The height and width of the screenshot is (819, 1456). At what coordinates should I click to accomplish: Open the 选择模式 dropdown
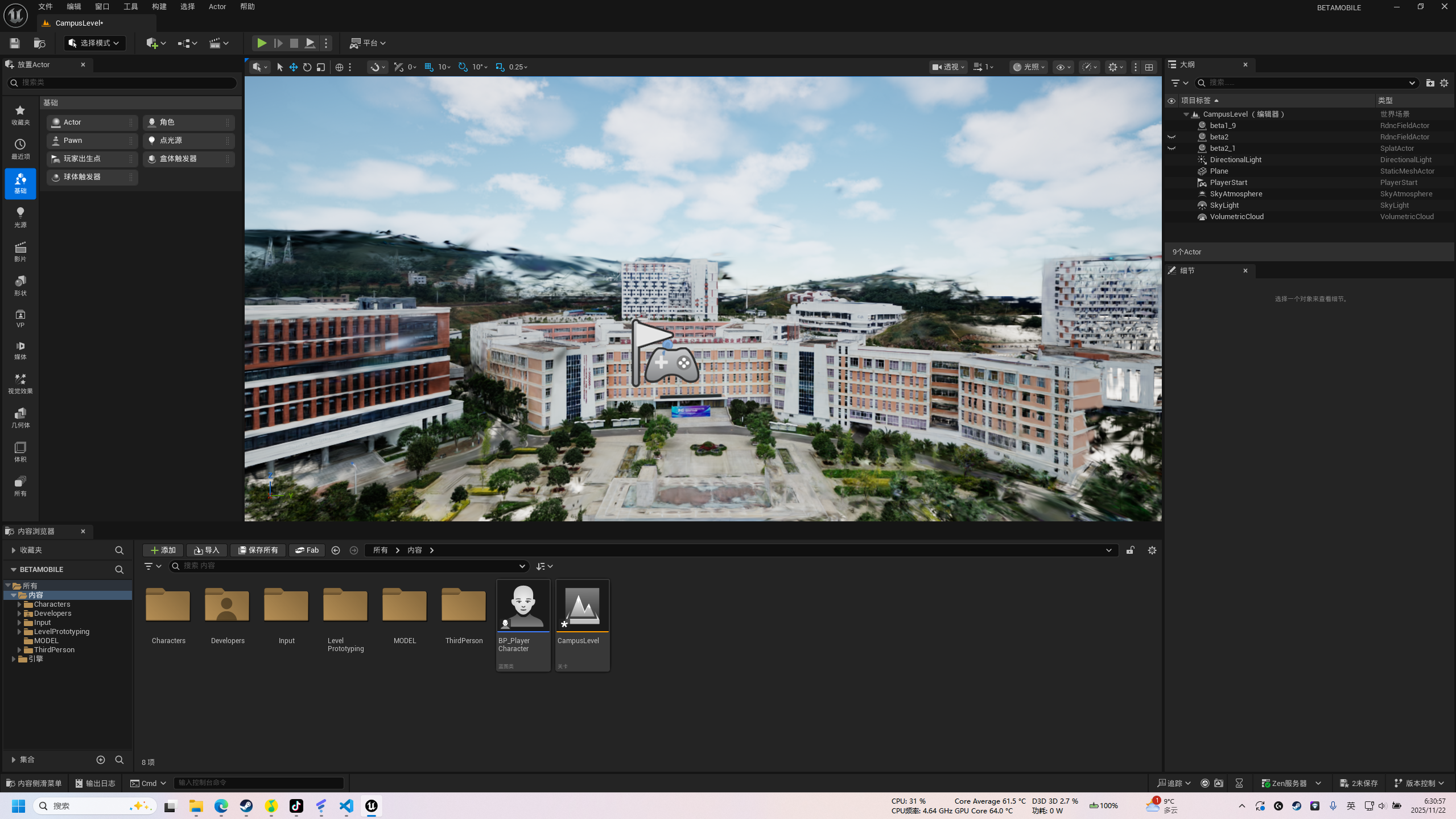(94, 43)
